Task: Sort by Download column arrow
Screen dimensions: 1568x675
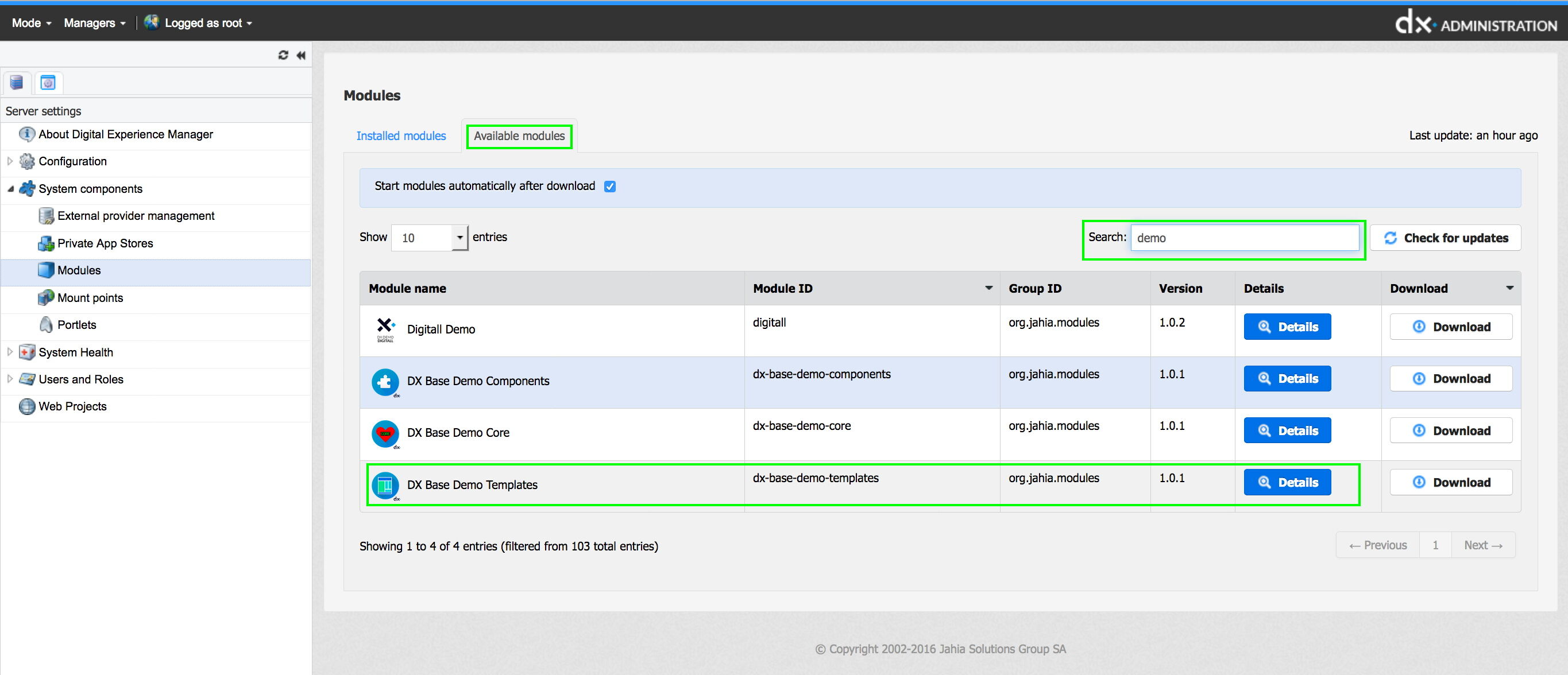Action: tap(1509, 288)
